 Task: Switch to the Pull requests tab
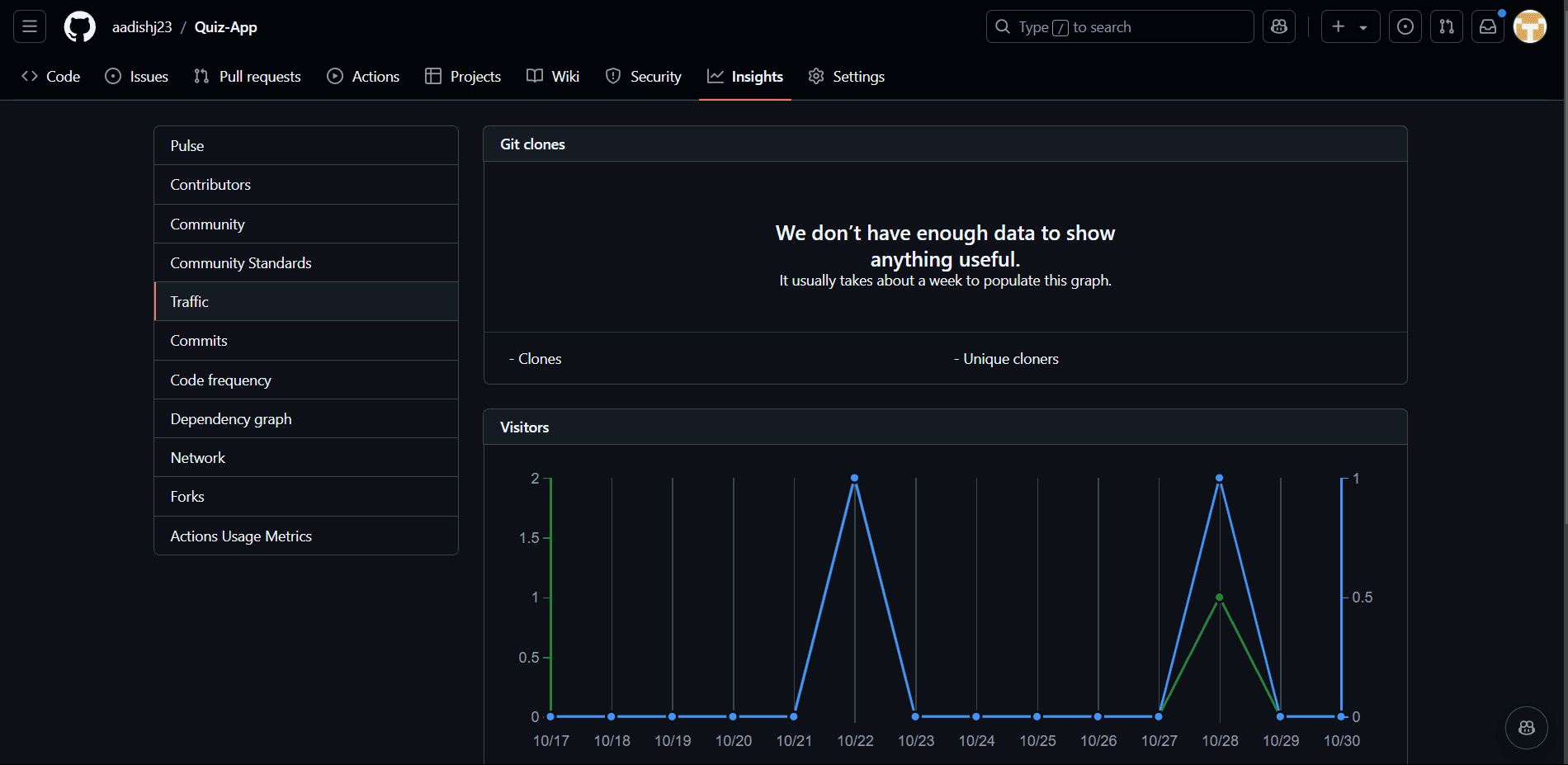tap(248, 76)
